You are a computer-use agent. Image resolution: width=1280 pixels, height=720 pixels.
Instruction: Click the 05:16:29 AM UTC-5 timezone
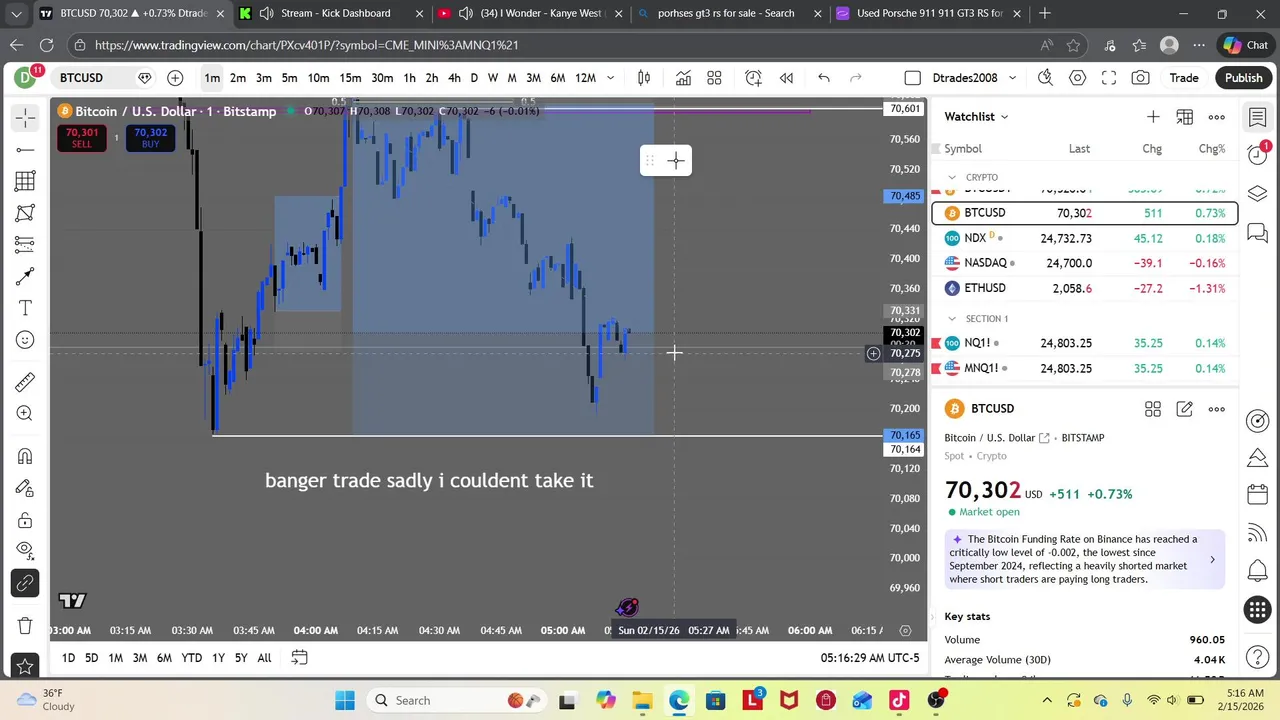point(870,658)
